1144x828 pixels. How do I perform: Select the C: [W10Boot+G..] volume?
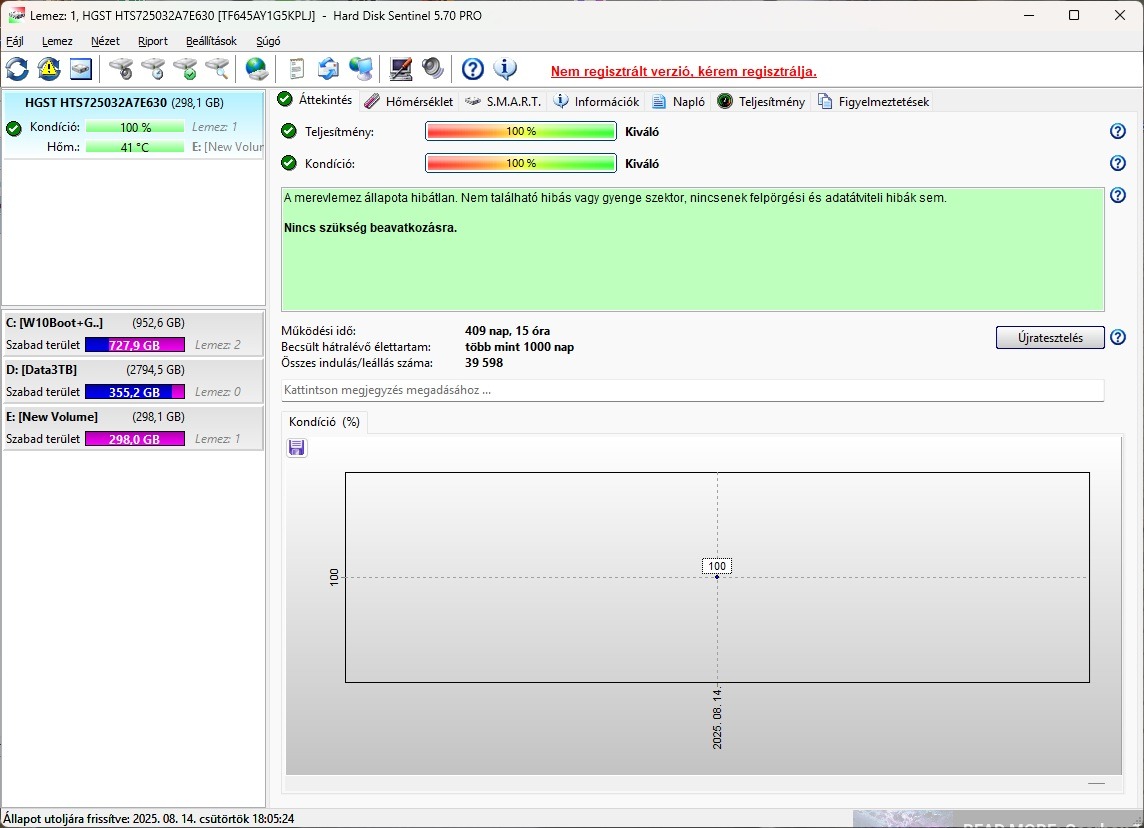[x=133, y=334]
